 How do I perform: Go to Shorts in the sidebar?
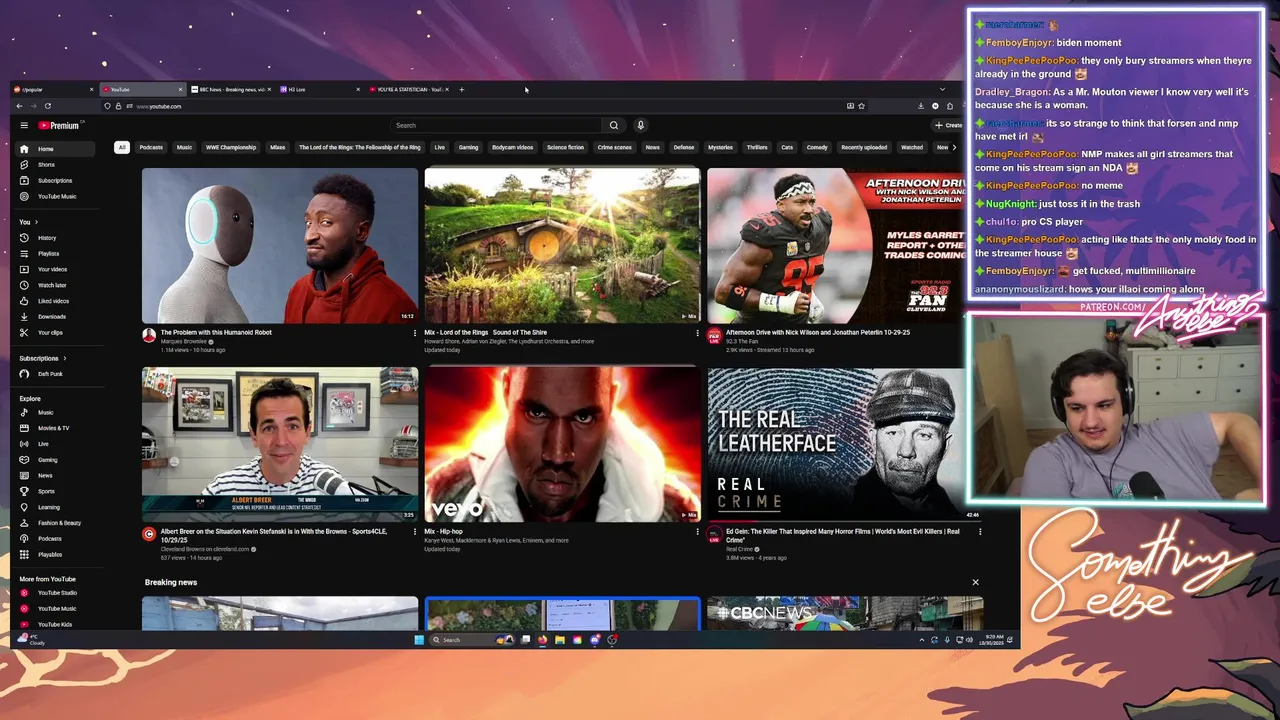[x=46, y=165]
